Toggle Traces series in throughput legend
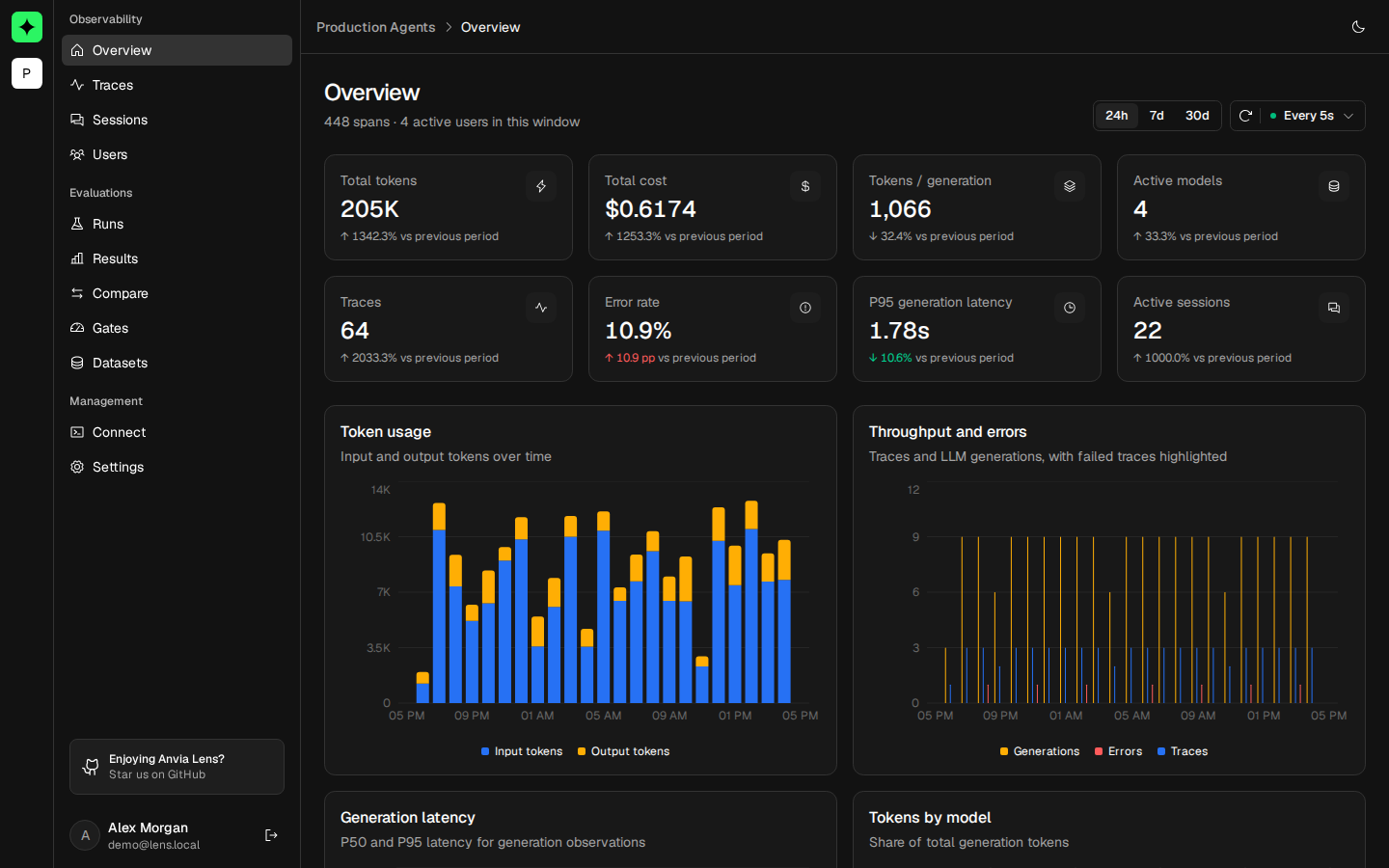The image size is (1389, 868). tap(1183, 751)
